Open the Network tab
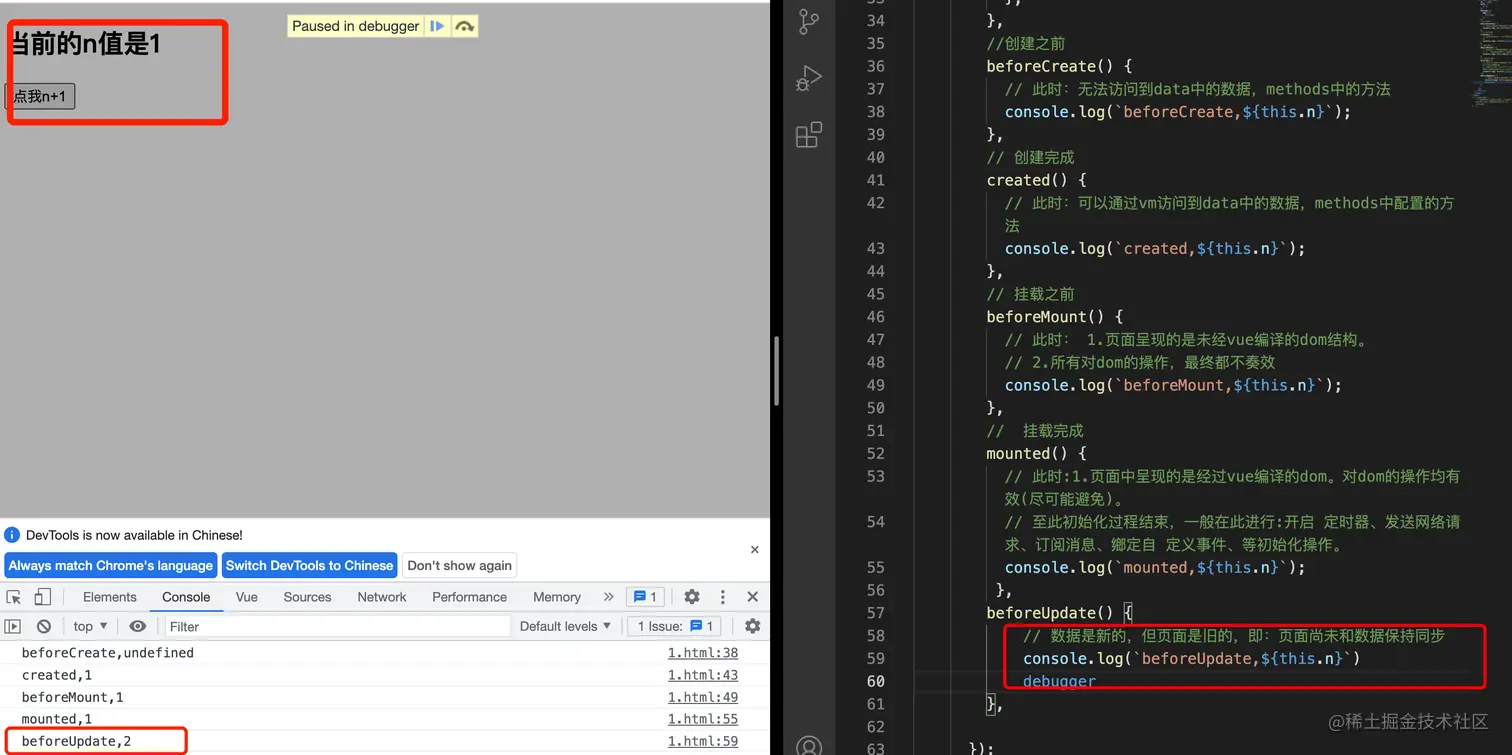1512x755 pixels. 382,597
